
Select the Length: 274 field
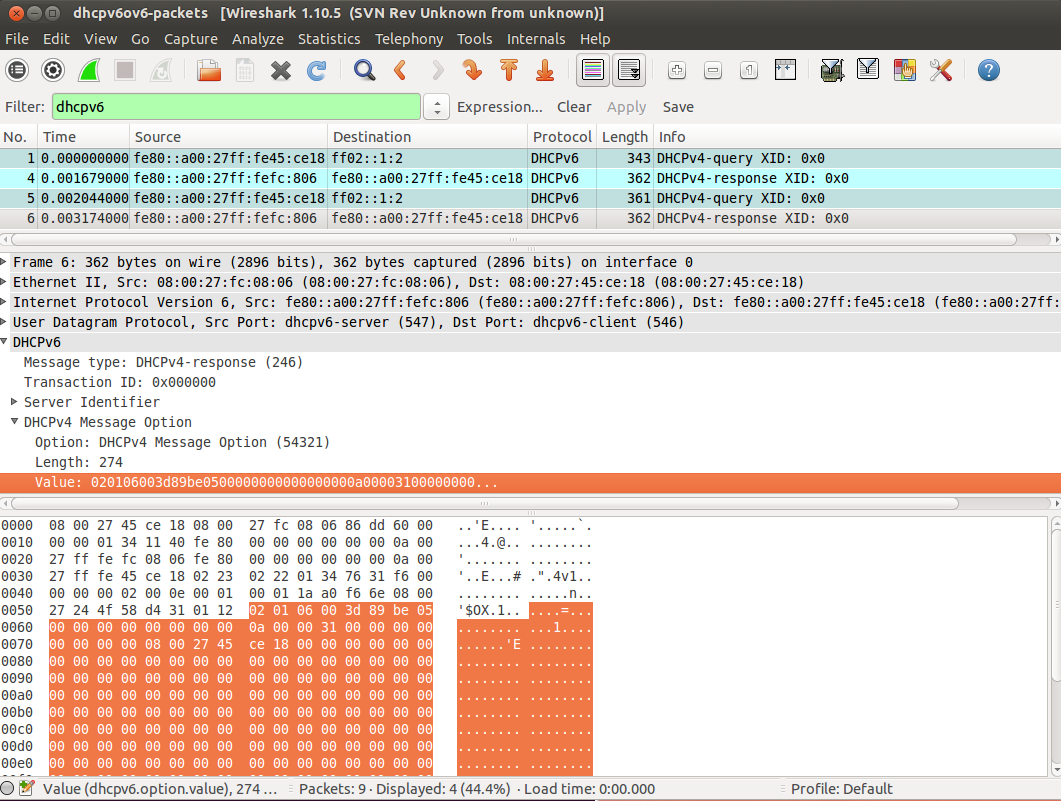click(78, 462)
